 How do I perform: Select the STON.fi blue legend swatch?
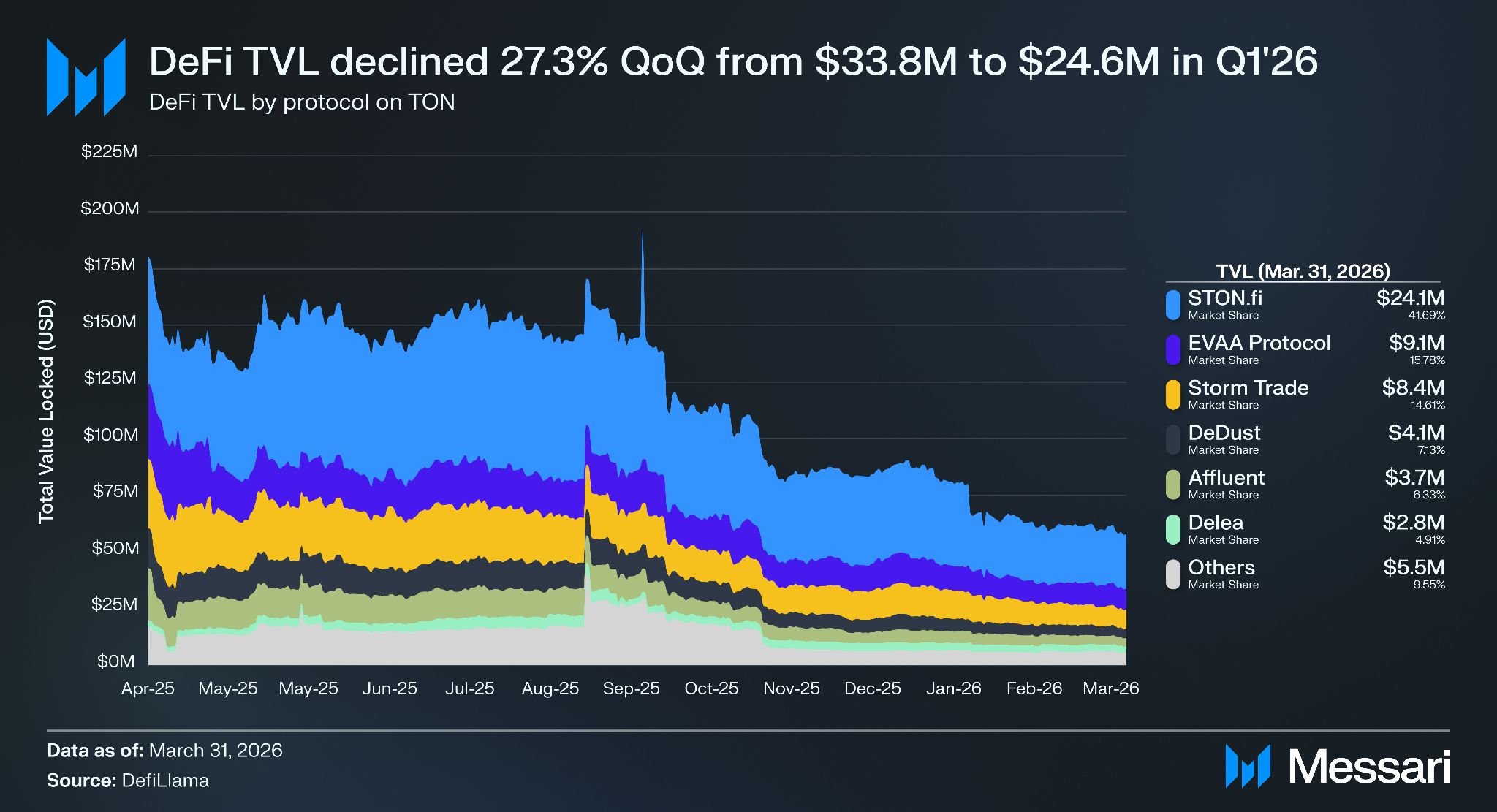click(x=1172, y=305)
